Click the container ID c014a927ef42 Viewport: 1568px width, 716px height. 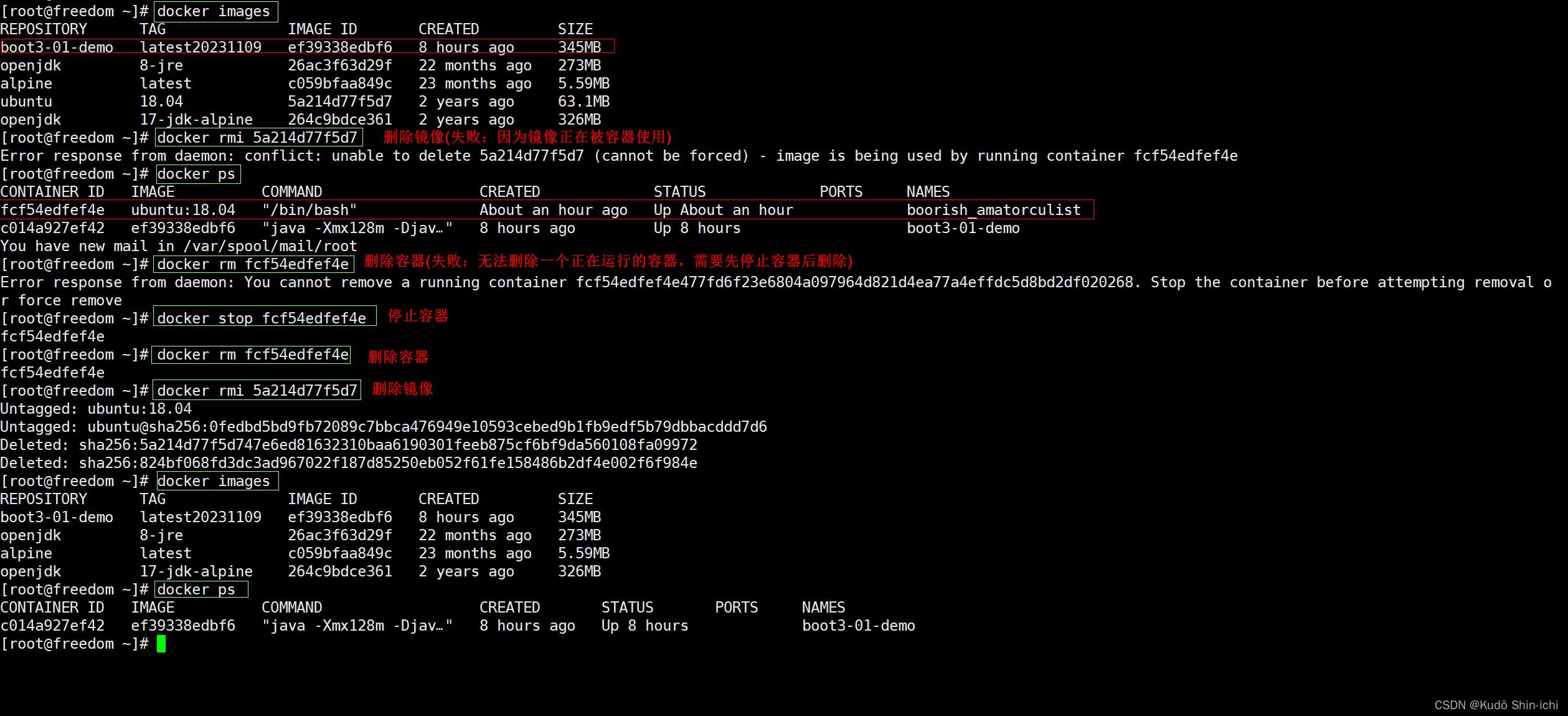pyautogui.click(x=53, y=626)
